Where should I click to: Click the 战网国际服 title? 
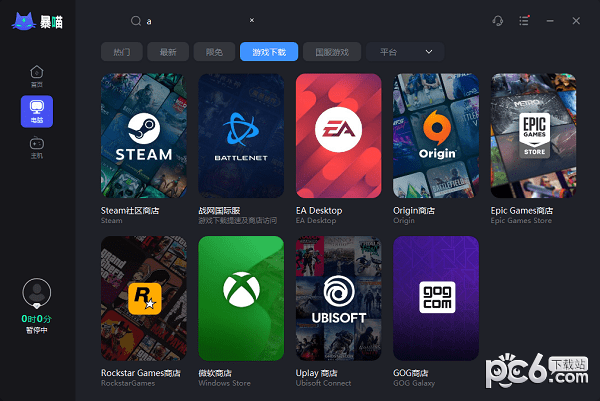(x=219, y=210)
